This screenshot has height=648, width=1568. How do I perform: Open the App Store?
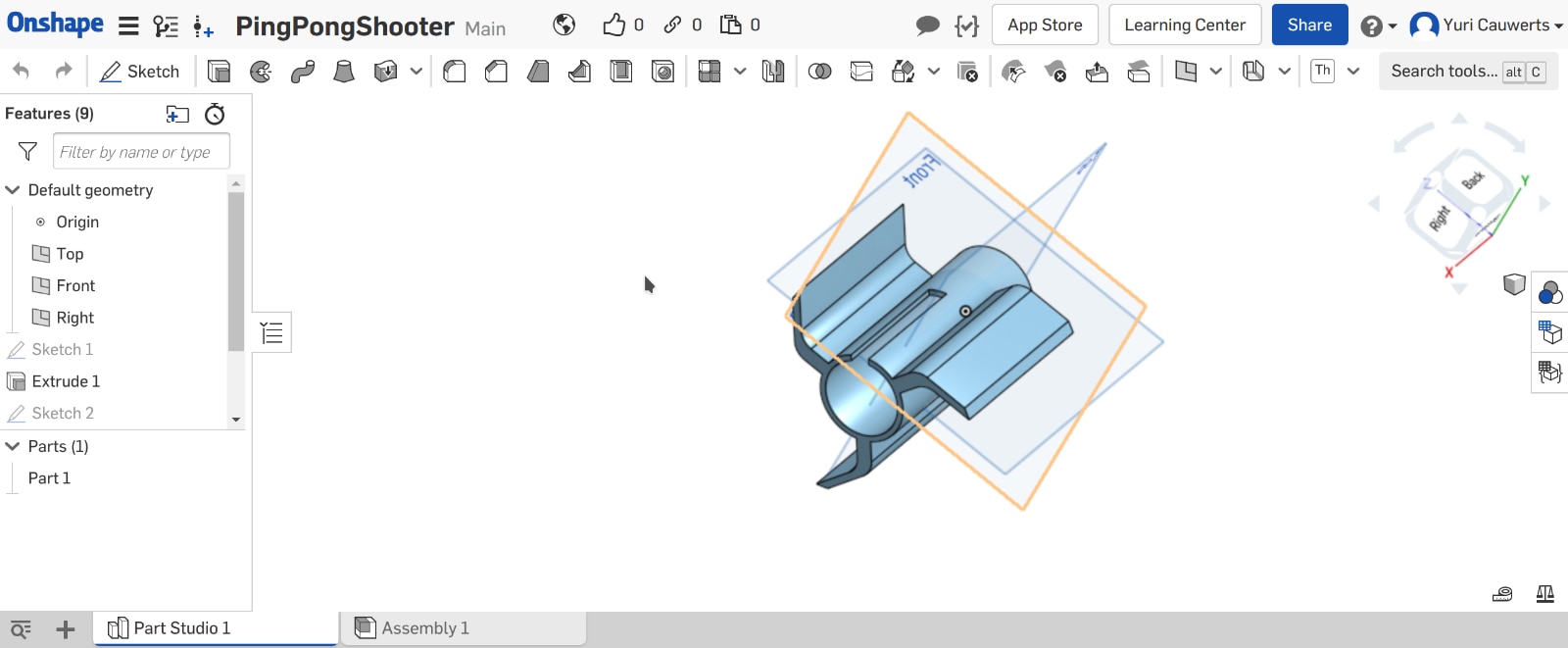coord(1045,25)
